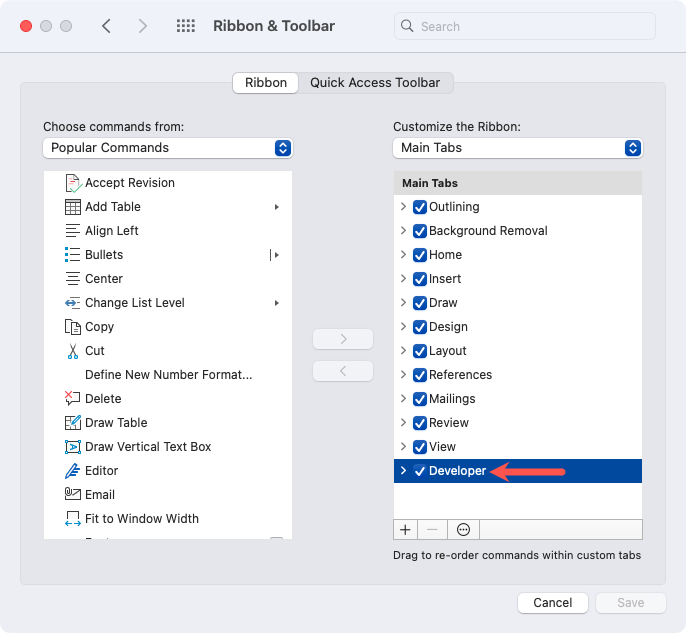
Task: Click the more options ellipsis button
Action: (464, 529)
